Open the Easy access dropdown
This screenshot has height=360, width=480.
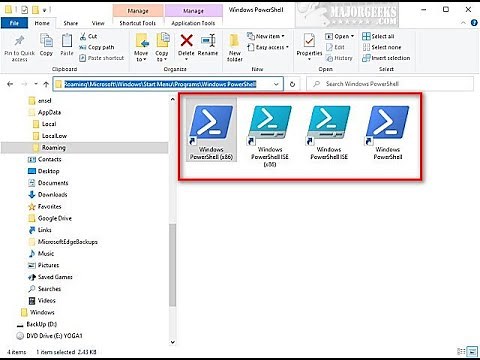click(x=268, y=47)
